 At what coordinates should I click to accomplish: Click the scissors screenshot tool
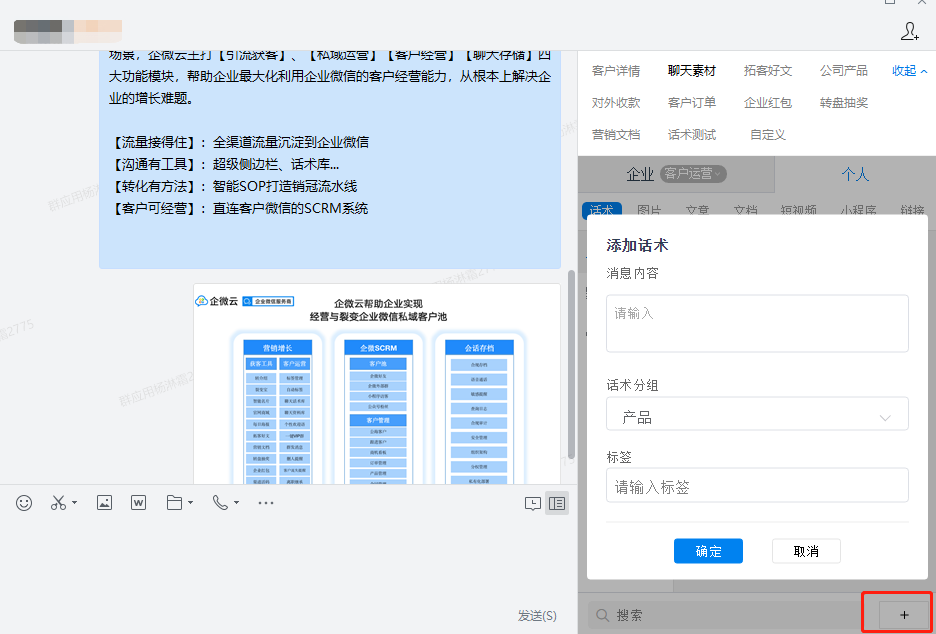click(x=58, y=503)
